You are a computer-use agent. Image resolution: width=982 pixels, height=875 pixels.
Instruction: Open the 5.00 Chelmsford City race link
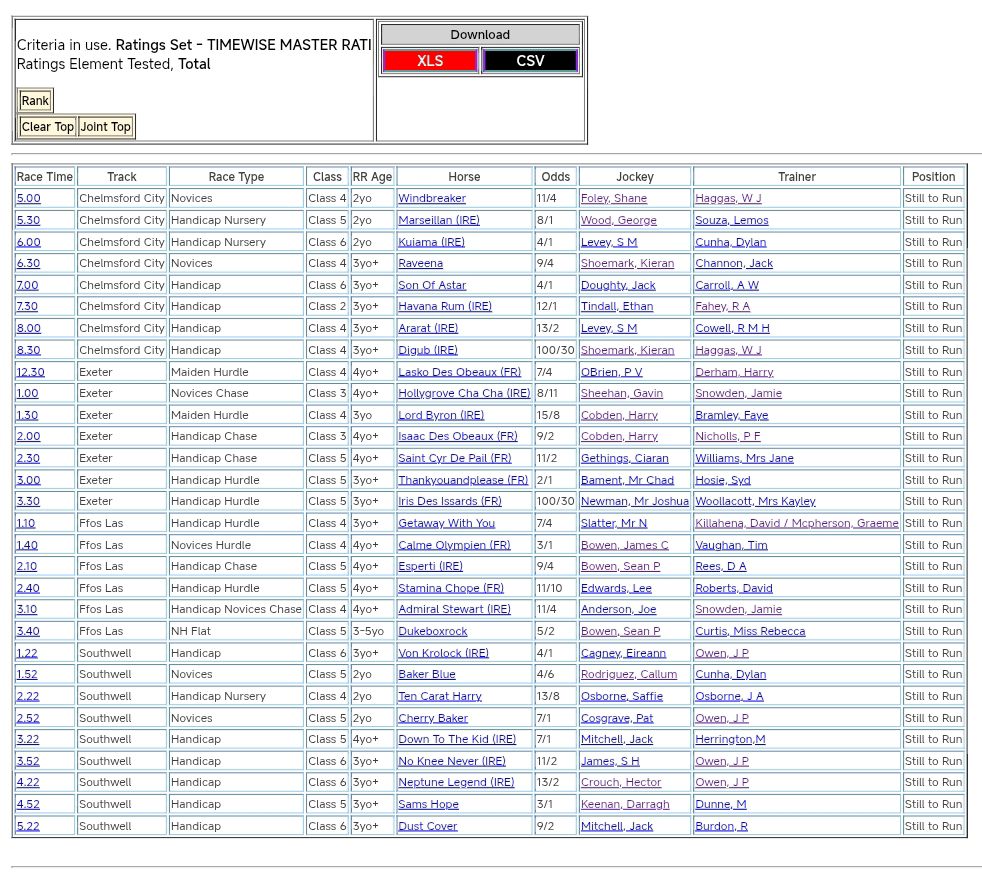[28, 199]
